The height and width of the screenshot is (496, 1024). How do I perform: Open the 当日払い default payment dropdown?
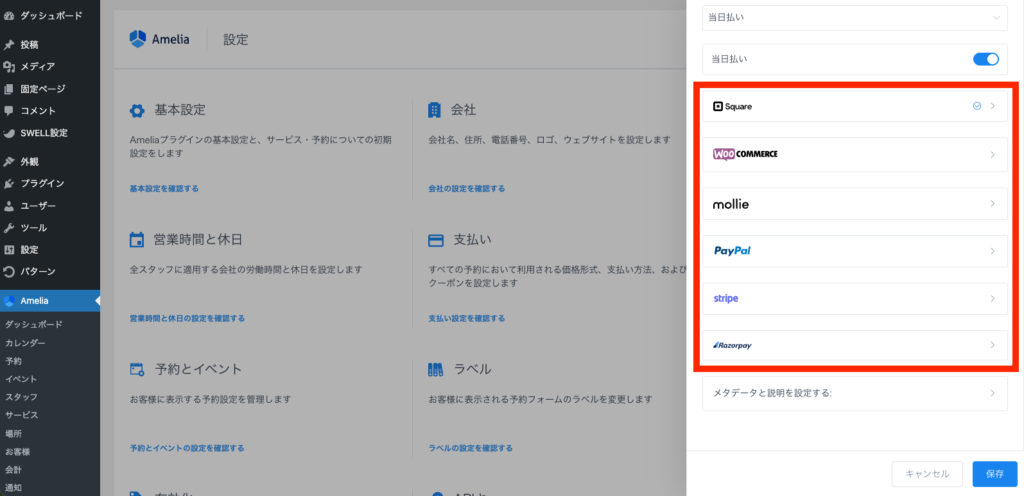coord(854,17)
